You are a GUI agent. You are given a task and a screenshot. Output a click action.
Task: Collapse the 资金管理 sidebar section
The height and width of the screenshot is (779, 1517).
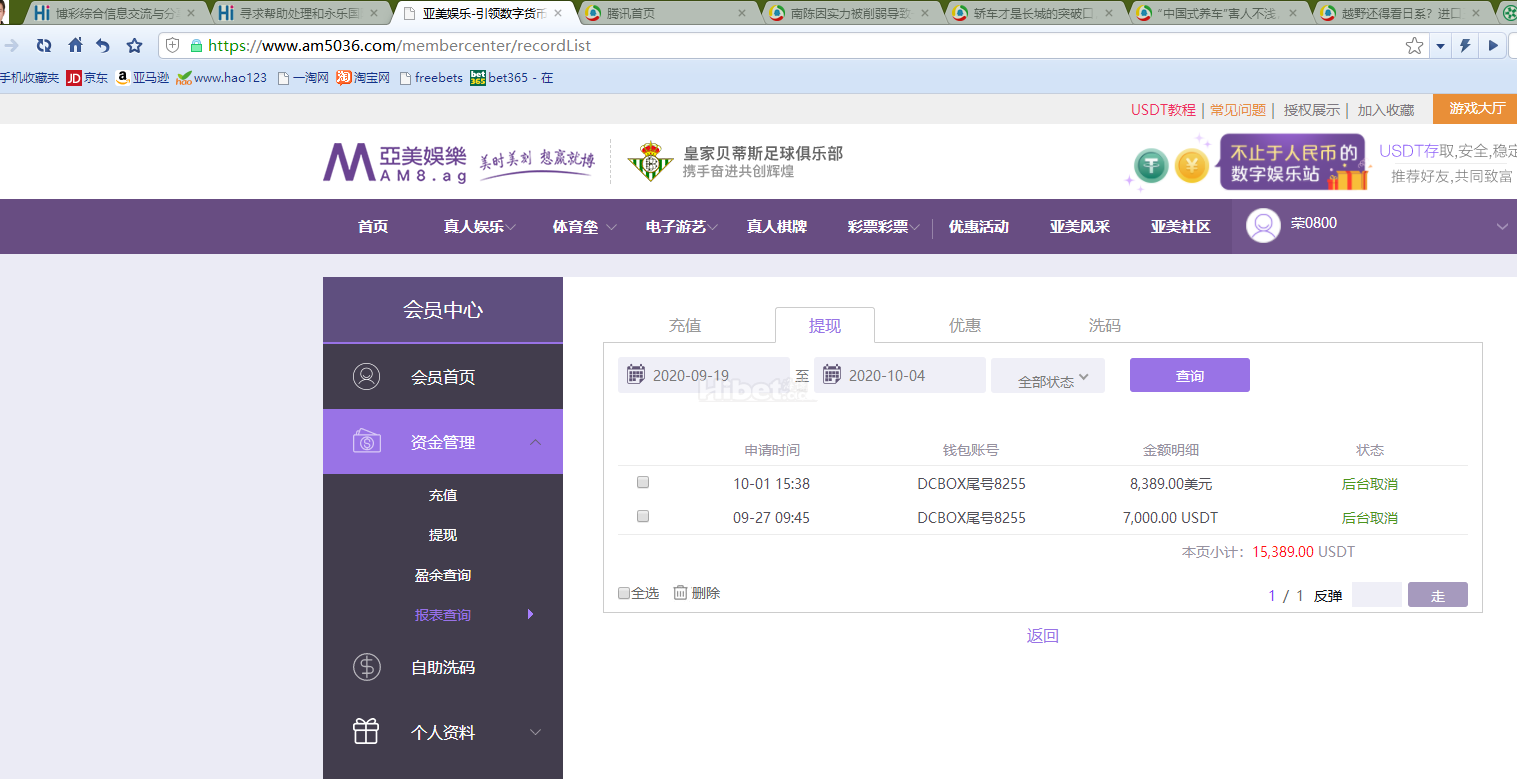[535, 442]
